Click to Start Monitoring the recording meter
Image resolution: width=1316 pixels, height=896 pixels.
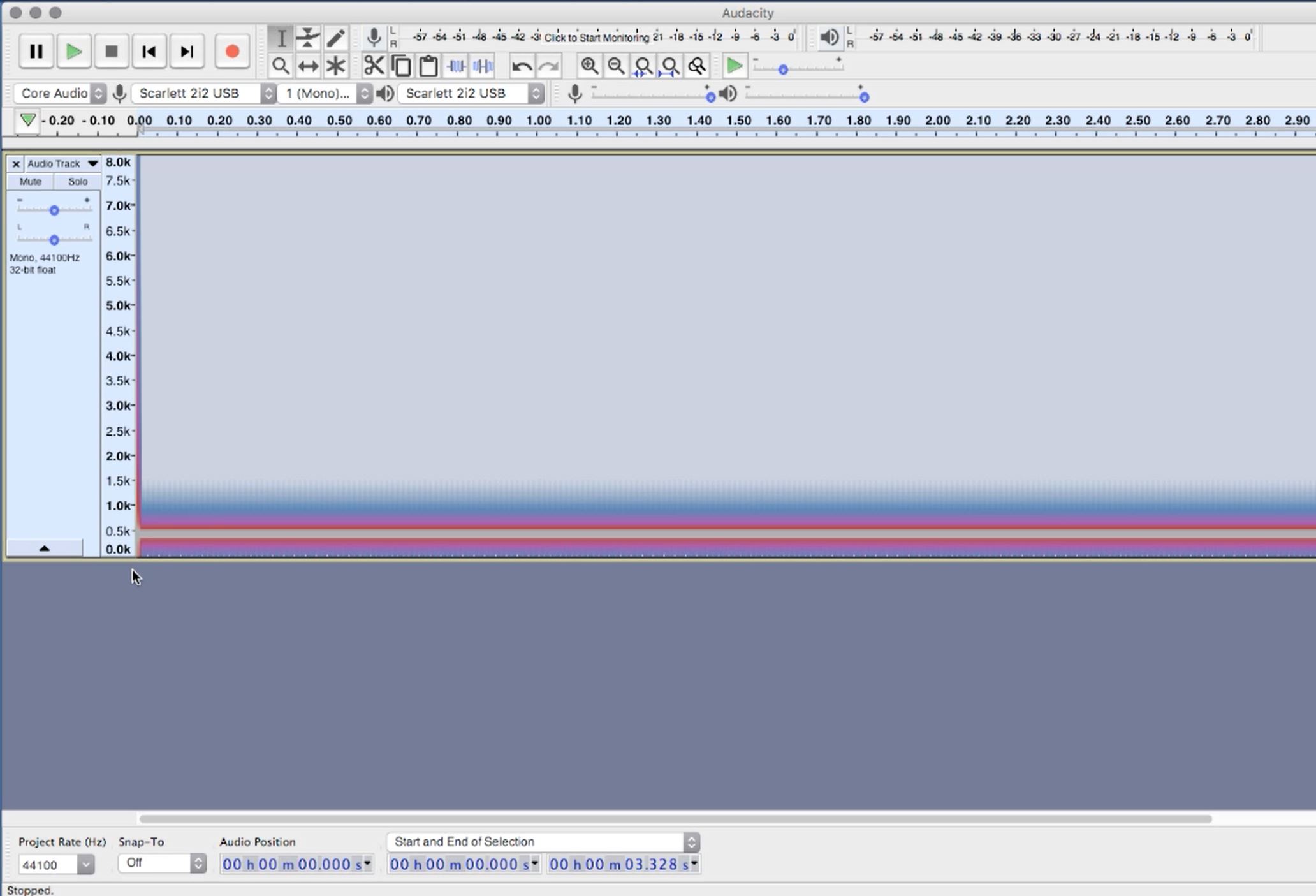pyautogui.click(x=596, y=36)
